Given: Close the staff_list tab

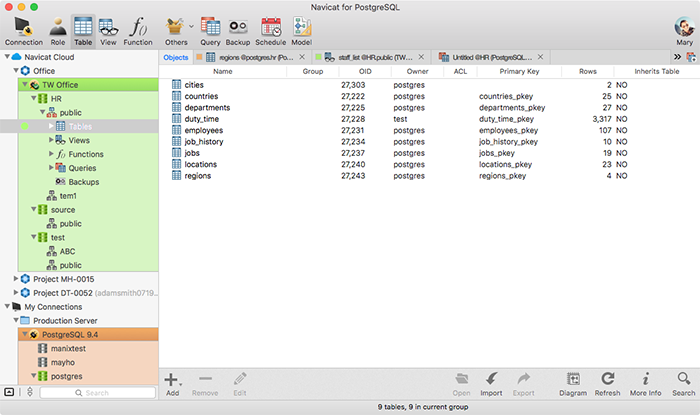Looking at the screenshot, I should 421,57.
